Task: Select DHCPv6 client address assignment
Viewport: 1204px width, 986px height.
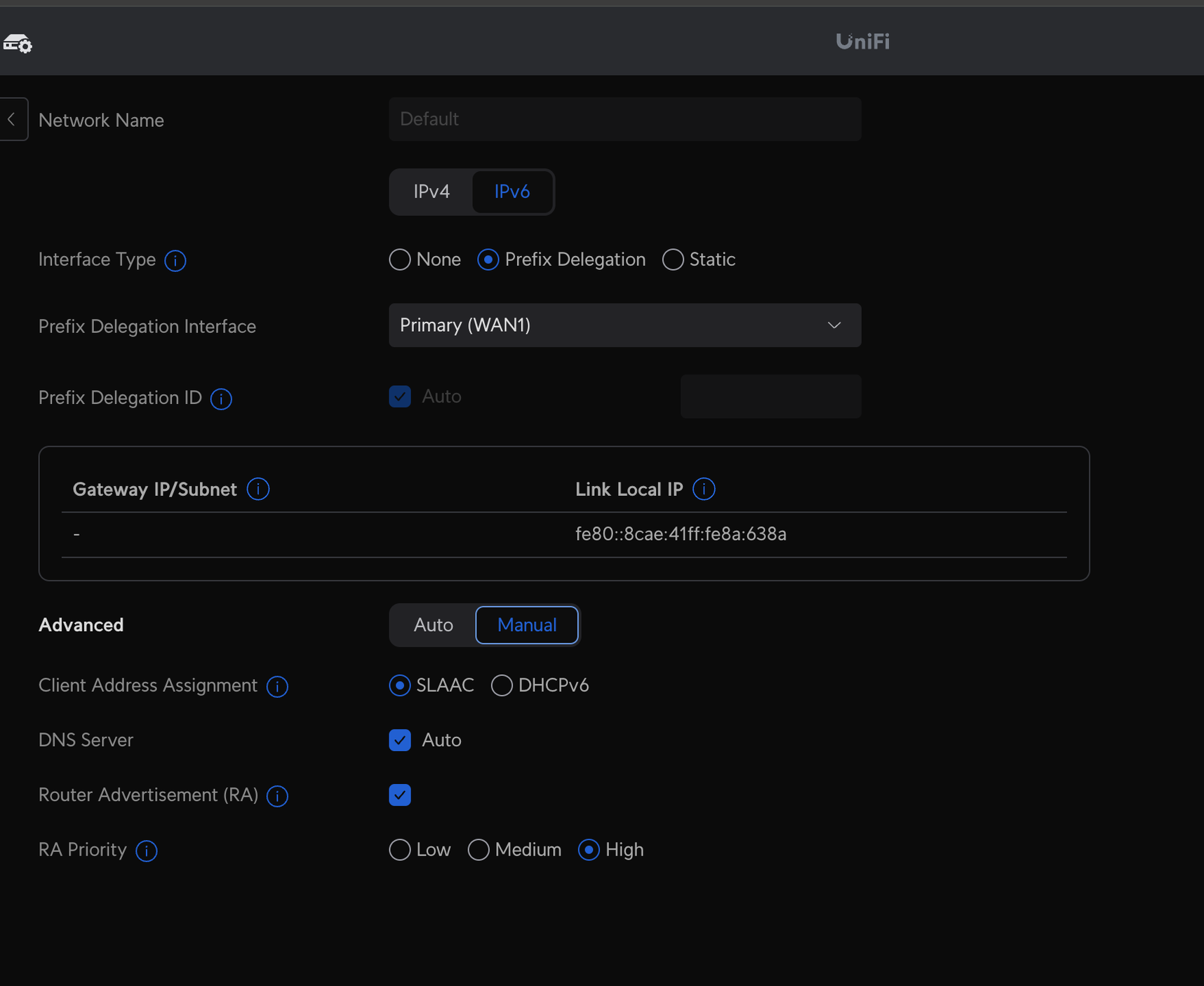Action: pyautogui.click(x=502, y=686)
